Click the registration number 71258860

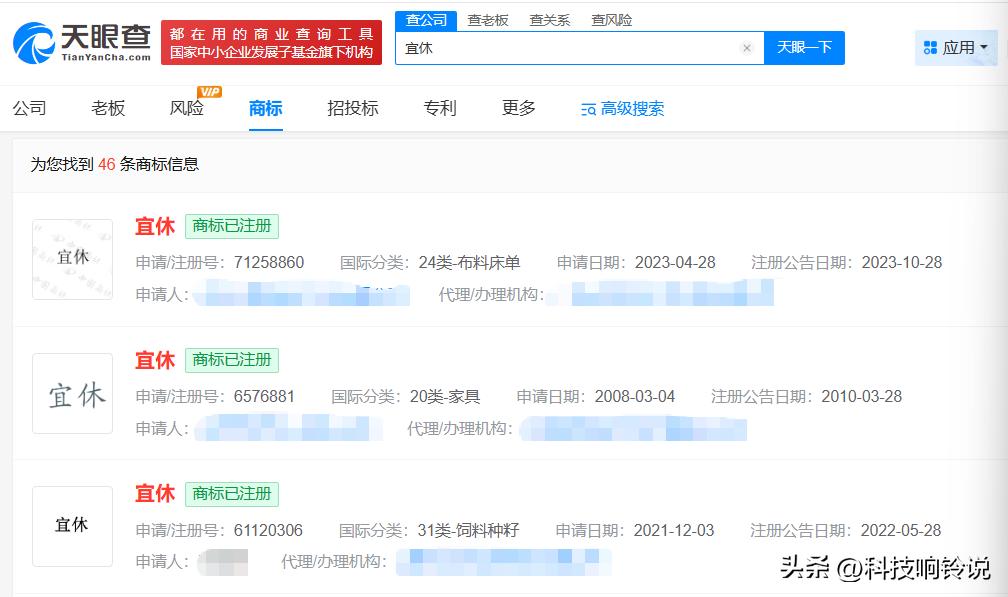click(x=269, y=262)
